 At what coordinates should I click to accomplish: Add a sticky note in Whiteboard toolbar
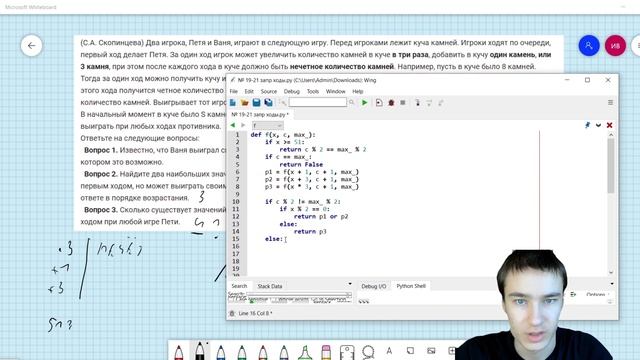(x=410, y=351)
